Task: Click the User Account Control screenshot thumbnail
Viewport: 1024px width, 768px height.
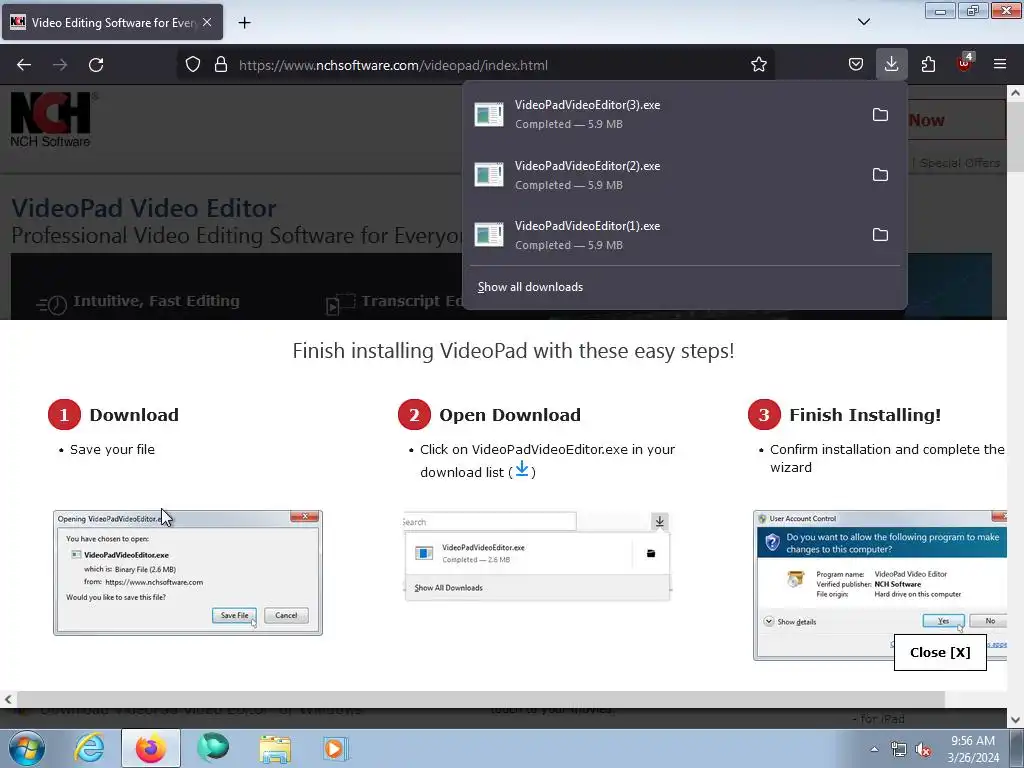Action: (880, 585)
